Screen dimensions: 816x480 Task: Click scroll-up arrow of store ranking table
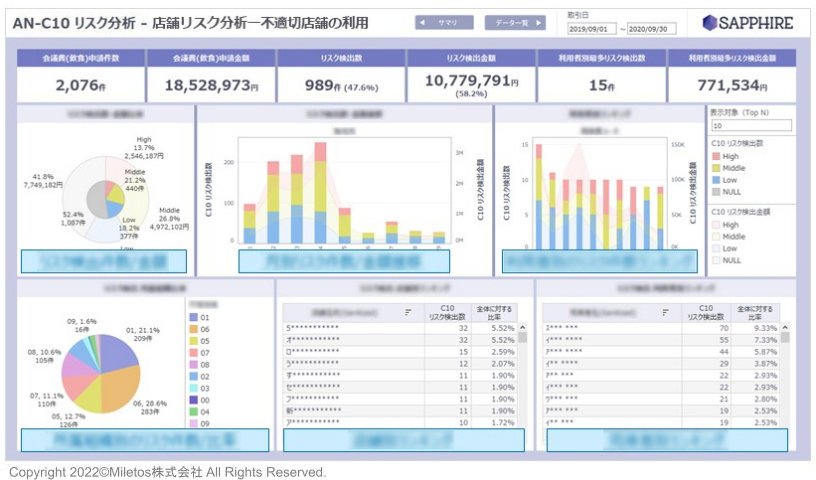[x=522, y=327]
